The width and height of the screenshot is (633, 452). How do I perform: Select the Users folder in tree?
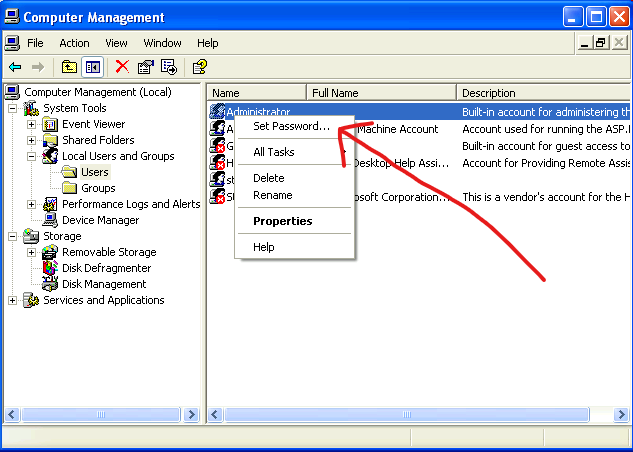pos(95,172)
